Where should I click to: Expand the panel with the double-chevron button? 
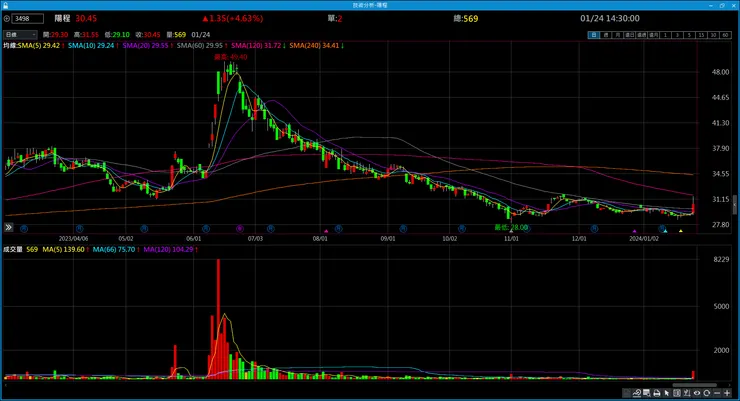coord(8,227)
